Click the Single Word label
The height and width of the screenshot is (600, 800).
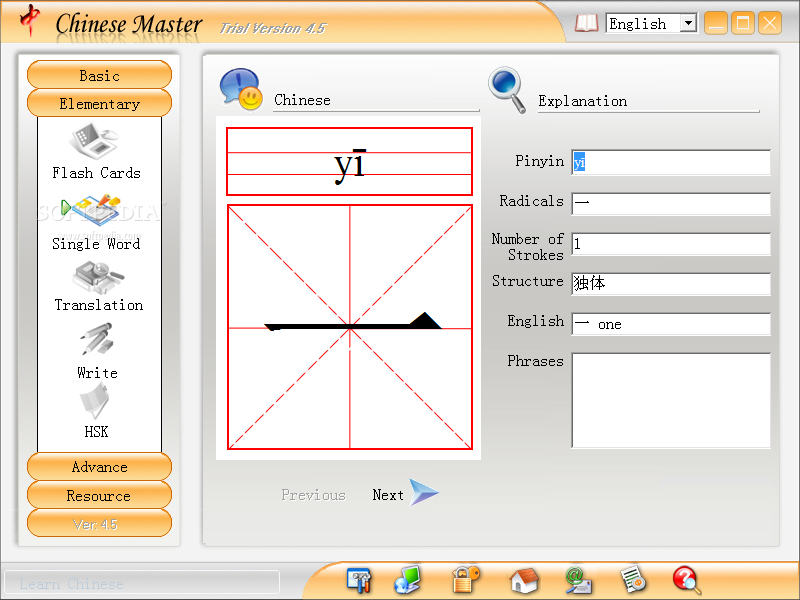(96, 244)
